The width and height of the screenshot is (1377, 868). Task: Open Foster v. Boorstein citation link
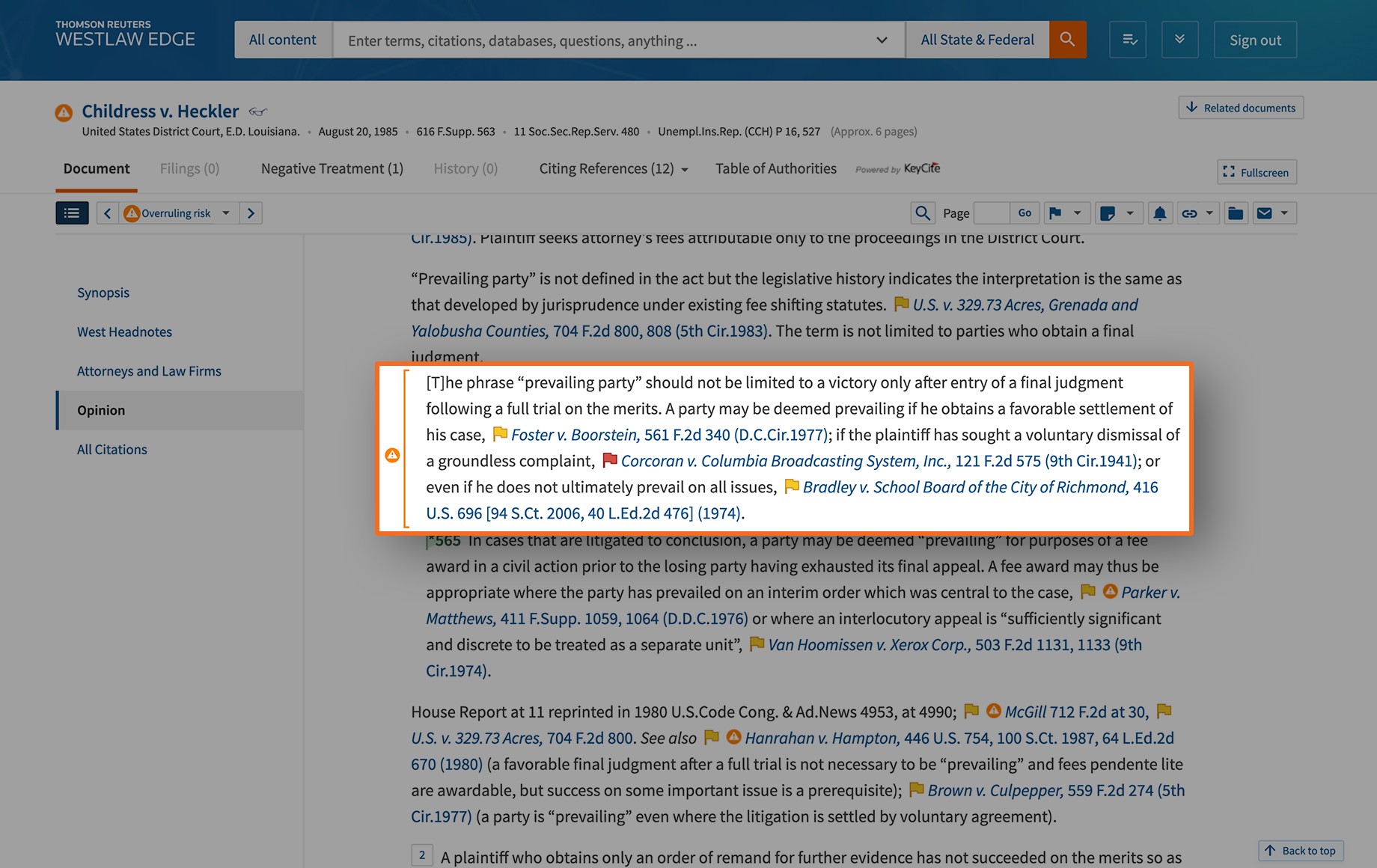(669, 435)
